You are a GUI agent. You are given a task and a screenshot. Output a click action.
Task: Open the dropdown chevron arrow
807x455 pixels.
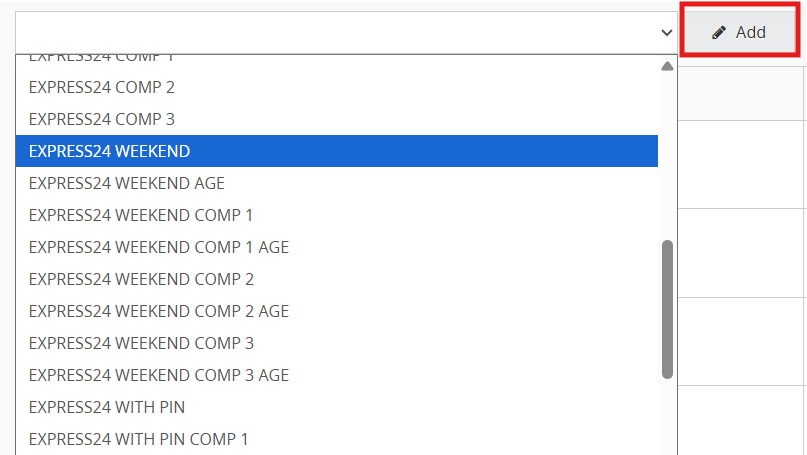coord(667,33)
